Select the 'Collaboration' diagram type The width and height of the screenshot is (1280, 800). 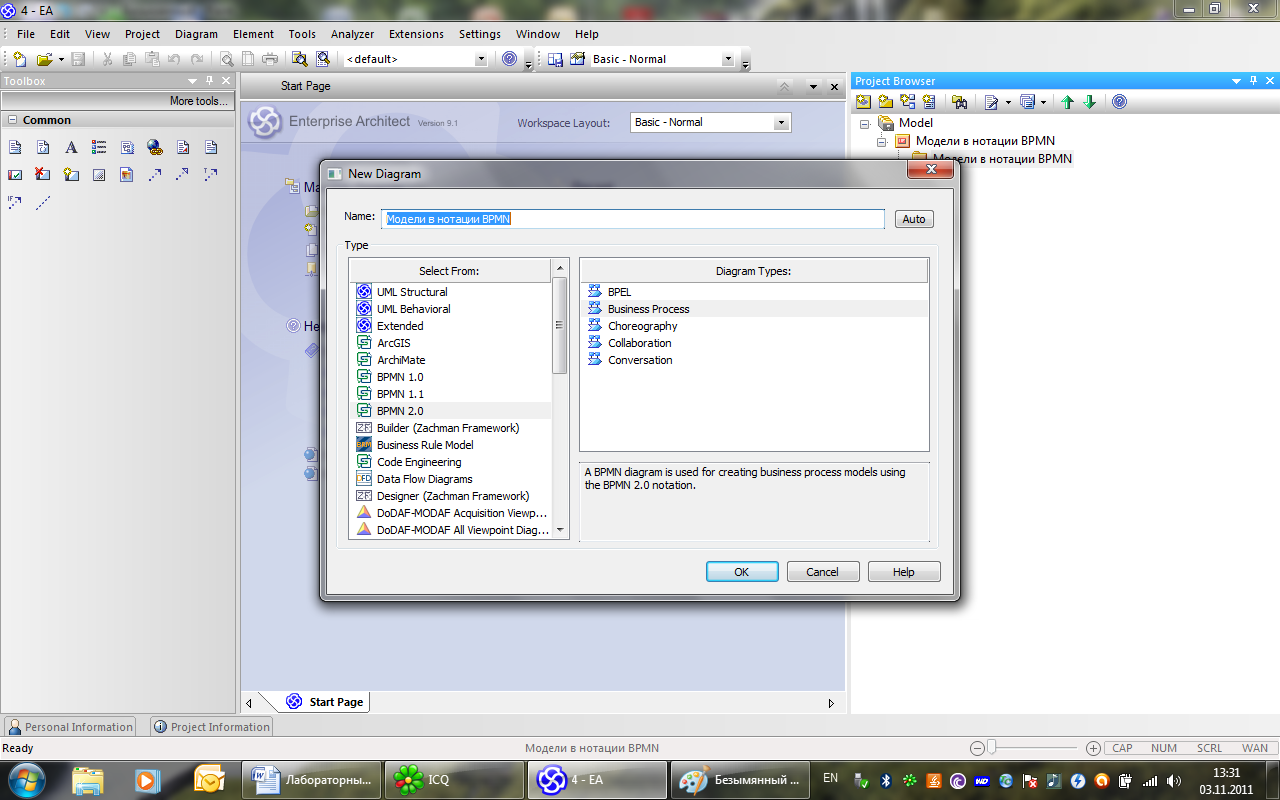point(640,343)
